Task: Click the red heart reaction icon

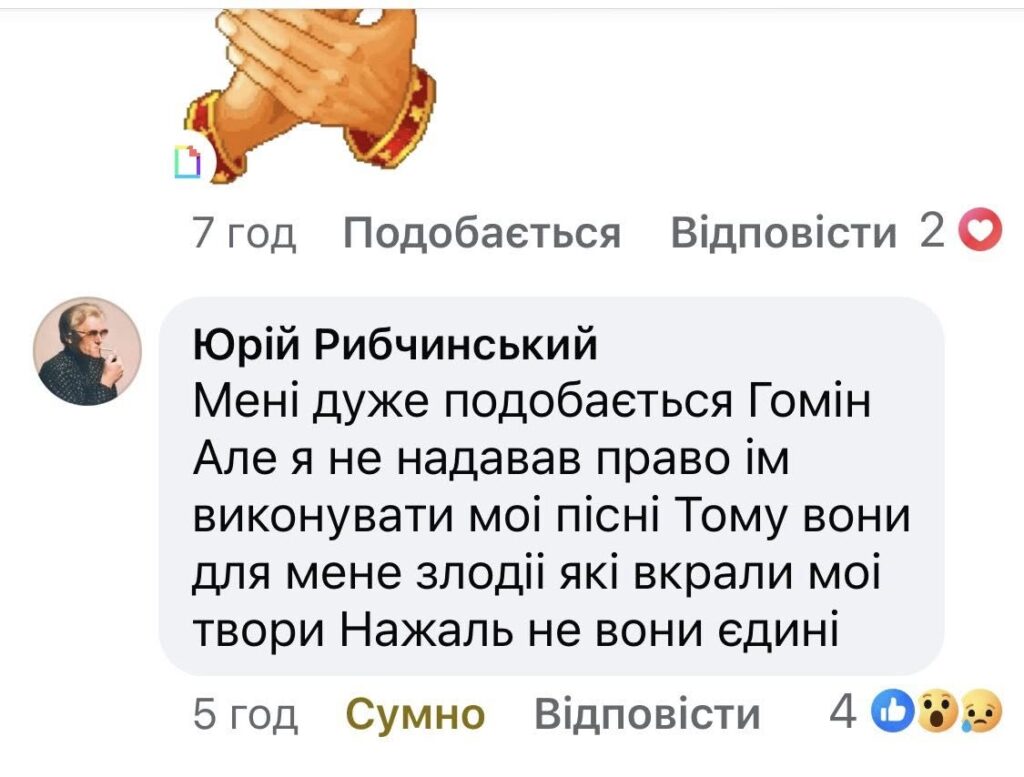Action: click(980, 233)
